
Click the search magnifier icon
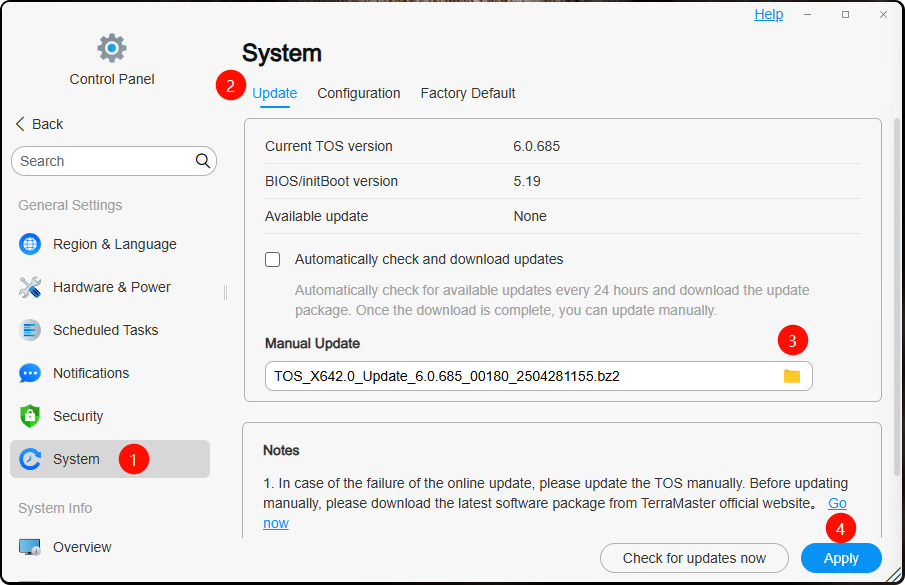(203, 161)
